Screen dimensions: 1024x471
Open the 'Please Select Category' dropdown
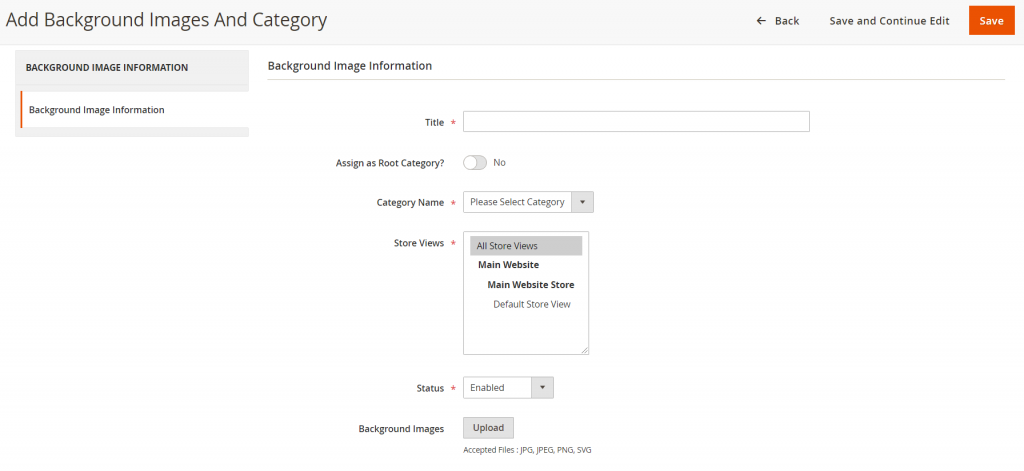[518, 202]
